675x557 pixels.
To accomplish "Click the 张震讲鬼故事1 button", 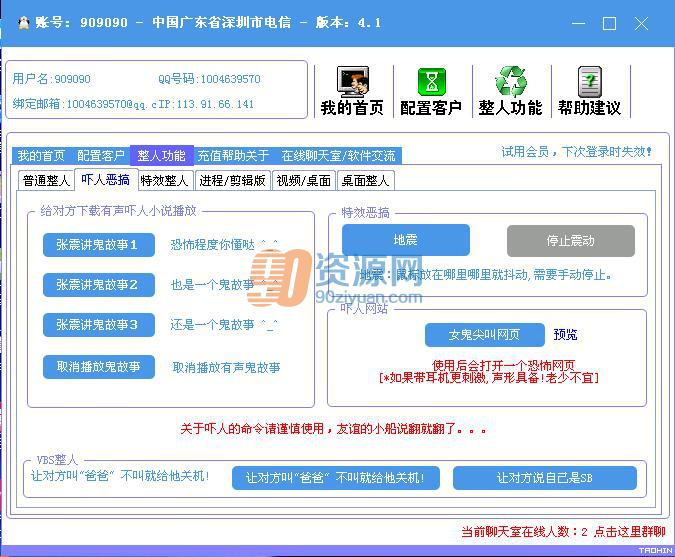I will point(99,244).
